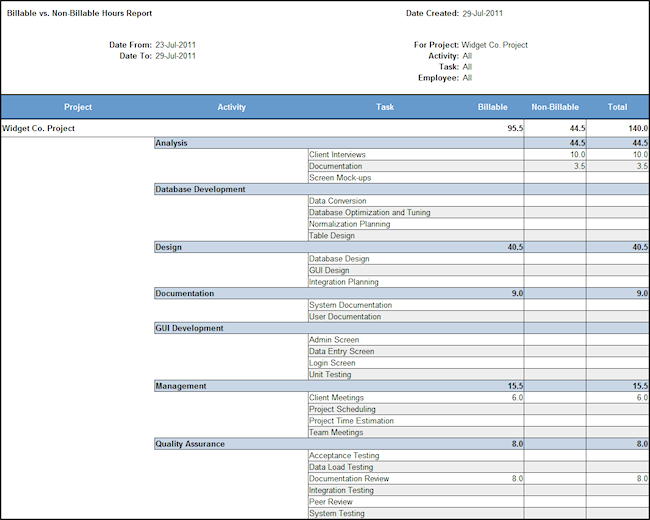Image resolution: width=650 pixels, height=520 pixels.
Task: Select the Client Meetings task
Action: coord(336,398)
